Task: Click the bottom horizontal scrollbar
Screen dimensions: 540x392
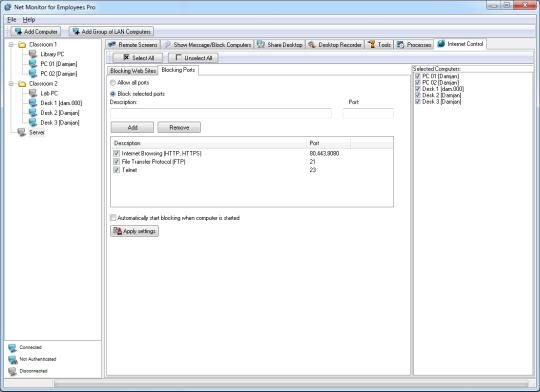Action: coord(291,383)
